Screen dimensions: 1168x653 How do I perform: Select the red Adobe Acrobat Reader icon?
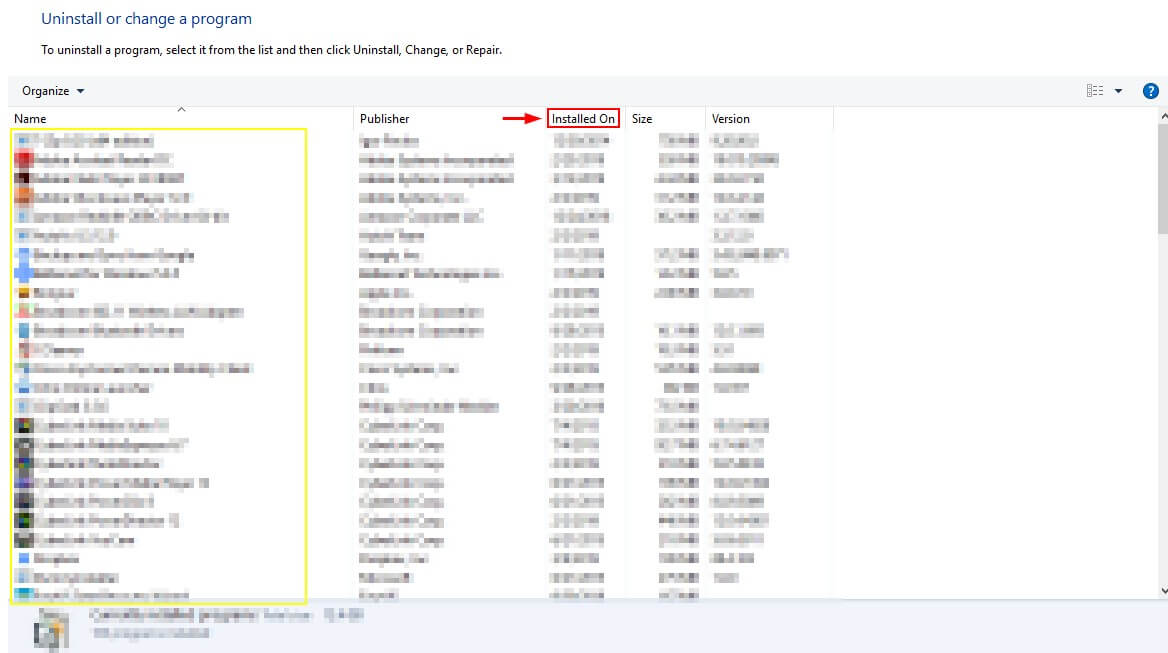click(x=24, y=159)
